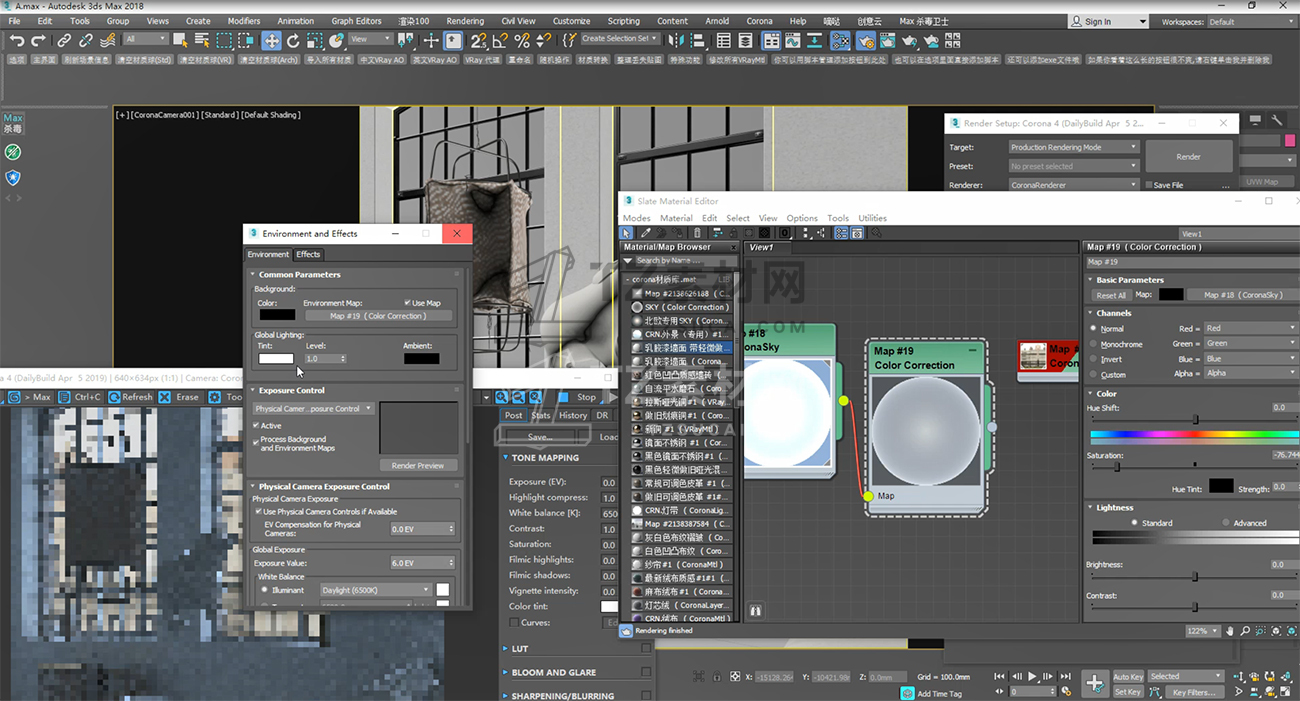Open the Rendering menu

(465, 21)
